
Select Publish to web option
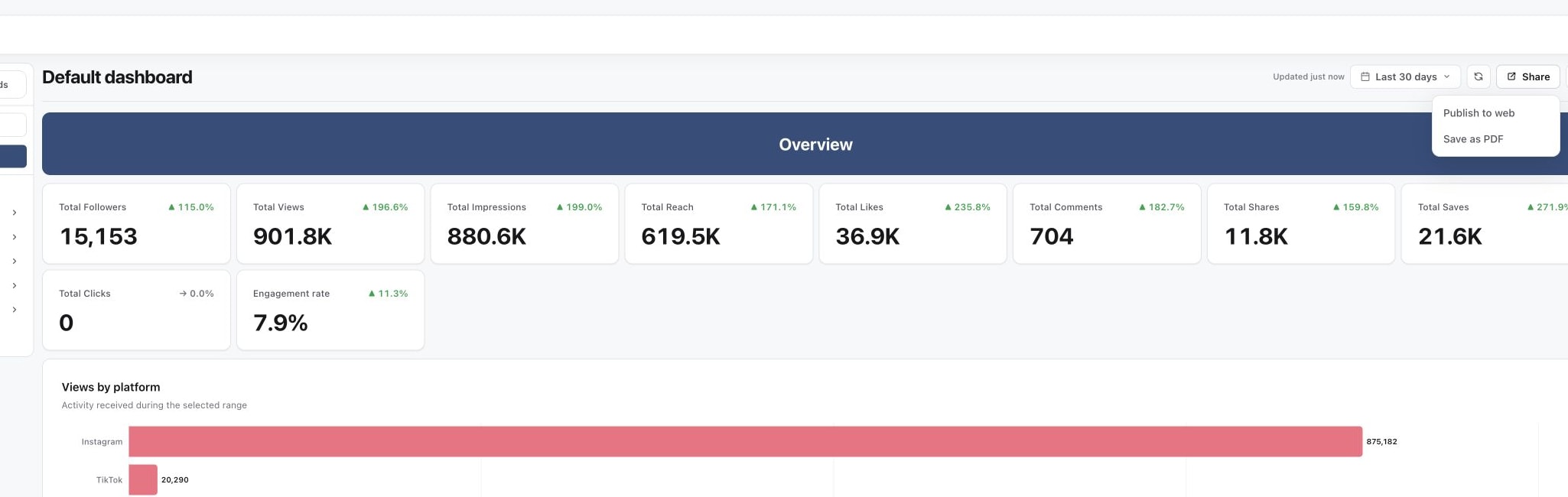tap(1479, 113)
